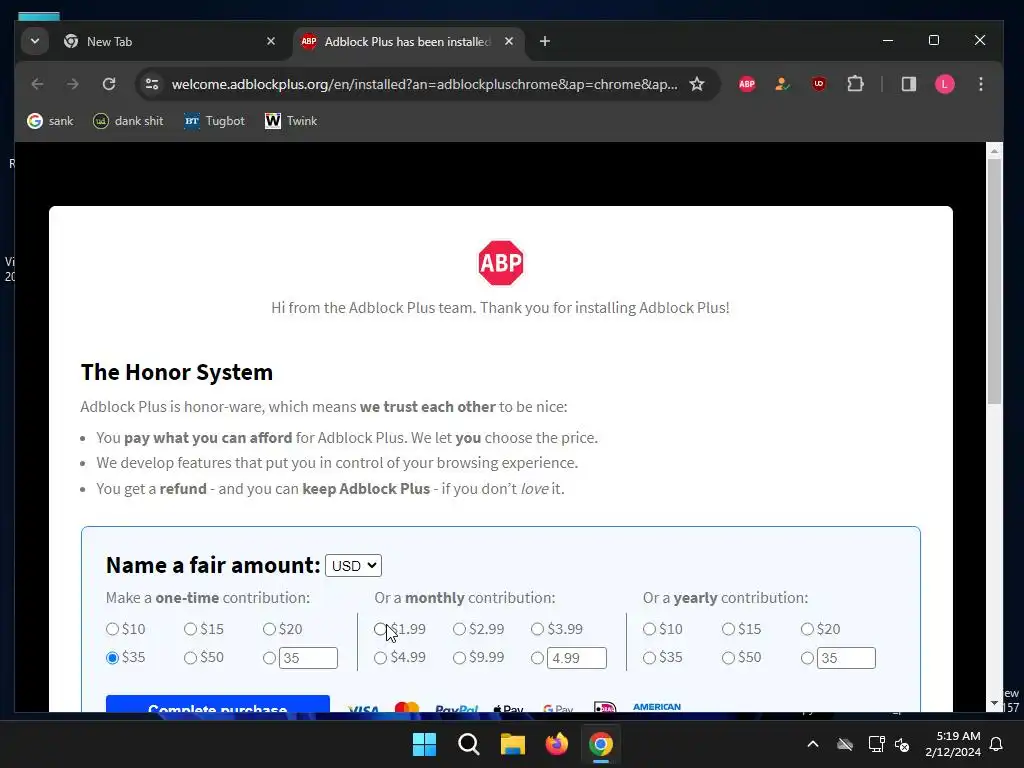Select monthly $2.99 contribution
1024x768 pixels.
[459, 629]
